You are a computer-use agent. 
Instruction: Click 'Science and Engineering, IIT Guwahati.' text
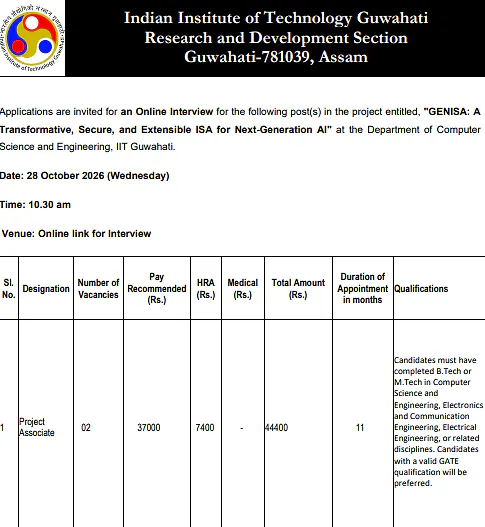tap(87, 147)
